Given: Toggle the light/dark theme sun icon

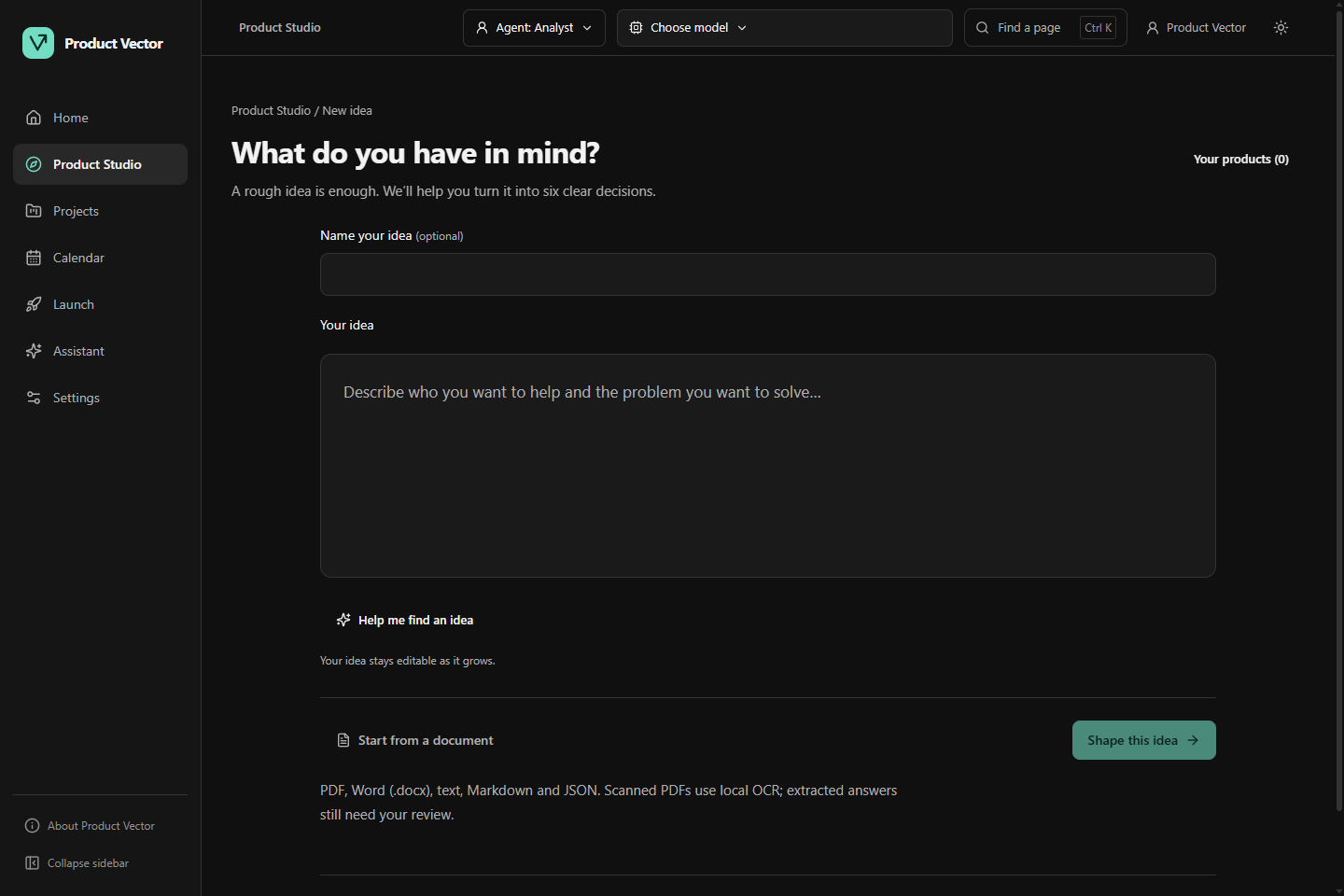Looking at the screenshot, I should pos(1281,28).
